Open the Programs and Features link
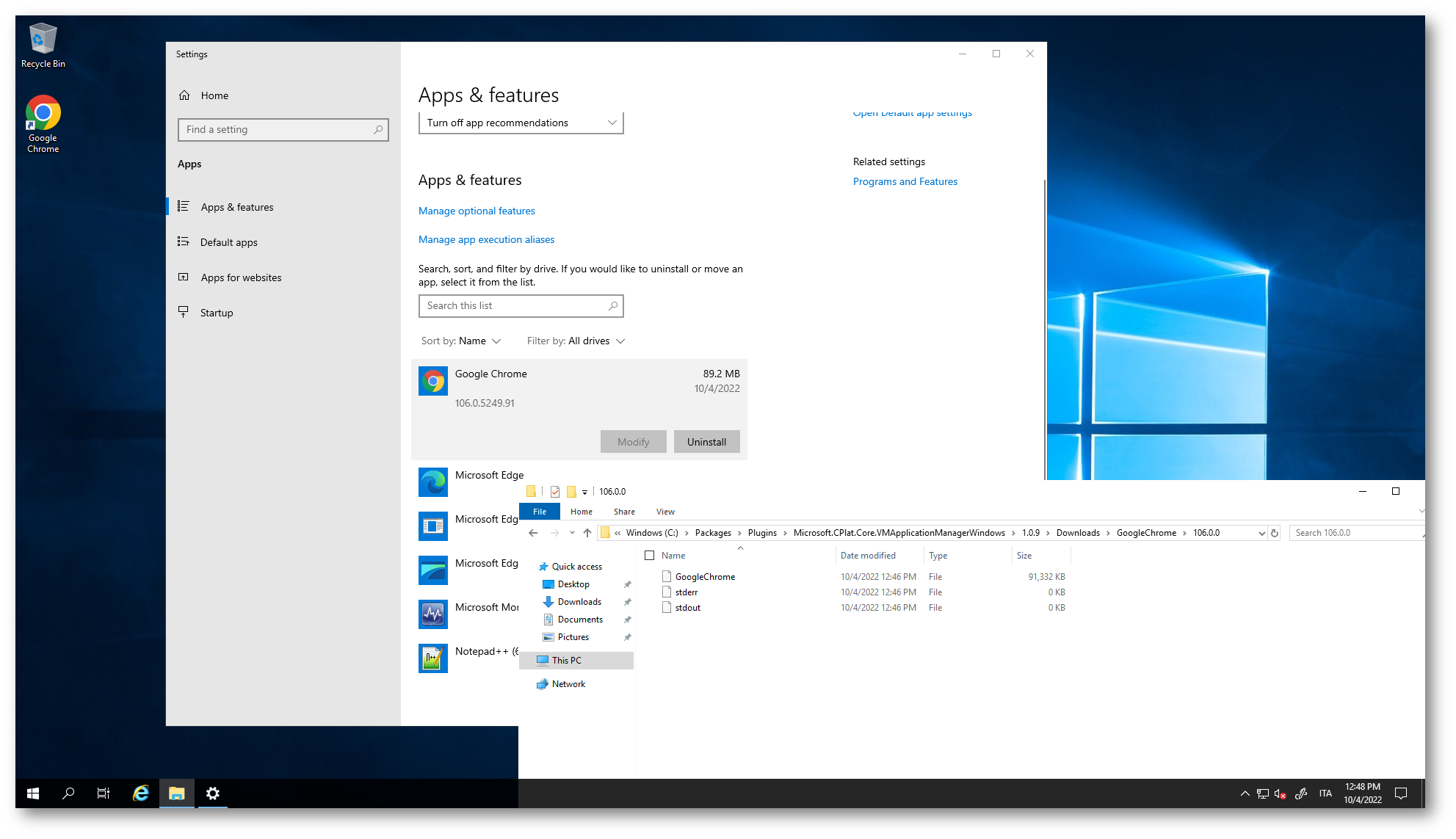Image resolution: width=1456 pixels, height=839 pixels. [905, 181]
